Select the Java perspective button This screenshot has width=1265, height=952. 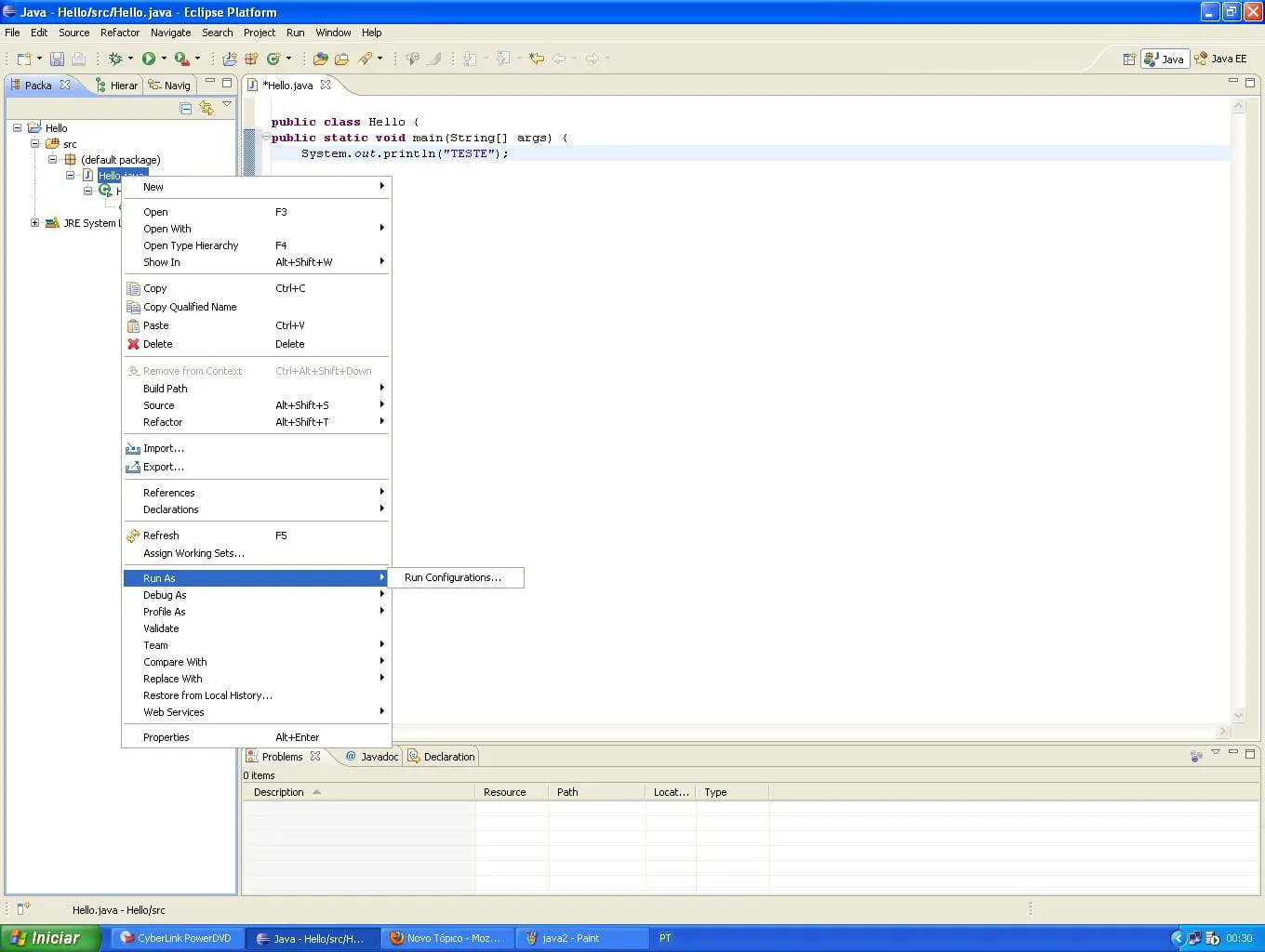[1165, 59]
